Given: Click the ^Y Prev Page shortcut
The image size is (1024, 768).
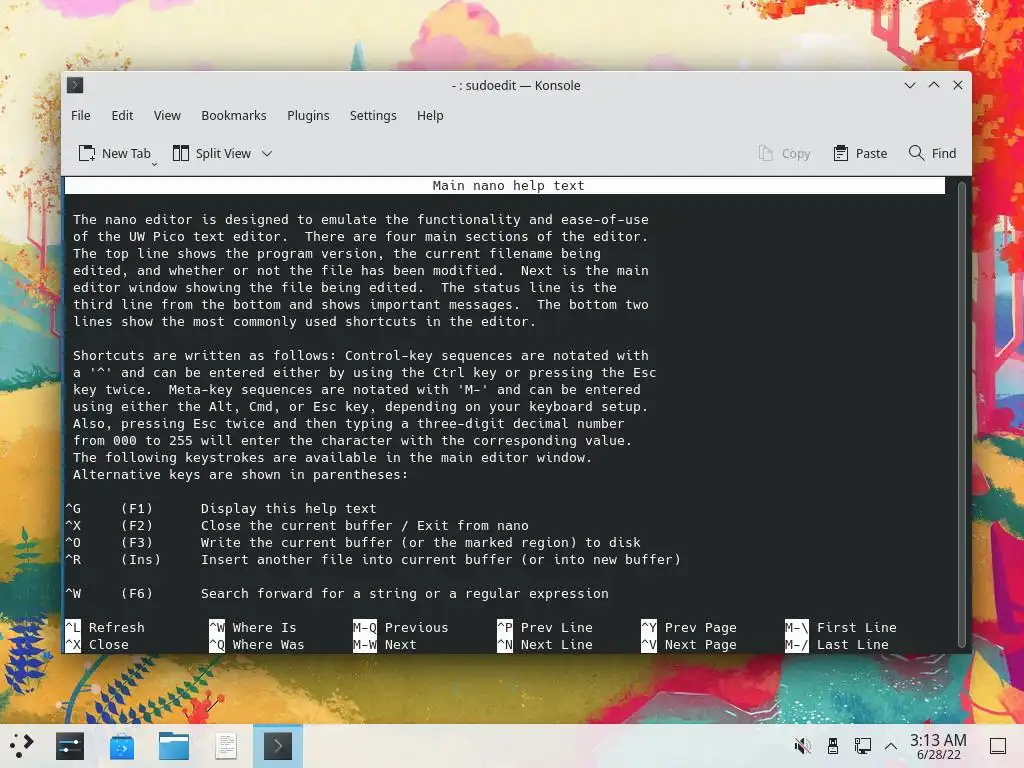Looking at the screenshot, I should click(x=689, y=628).
